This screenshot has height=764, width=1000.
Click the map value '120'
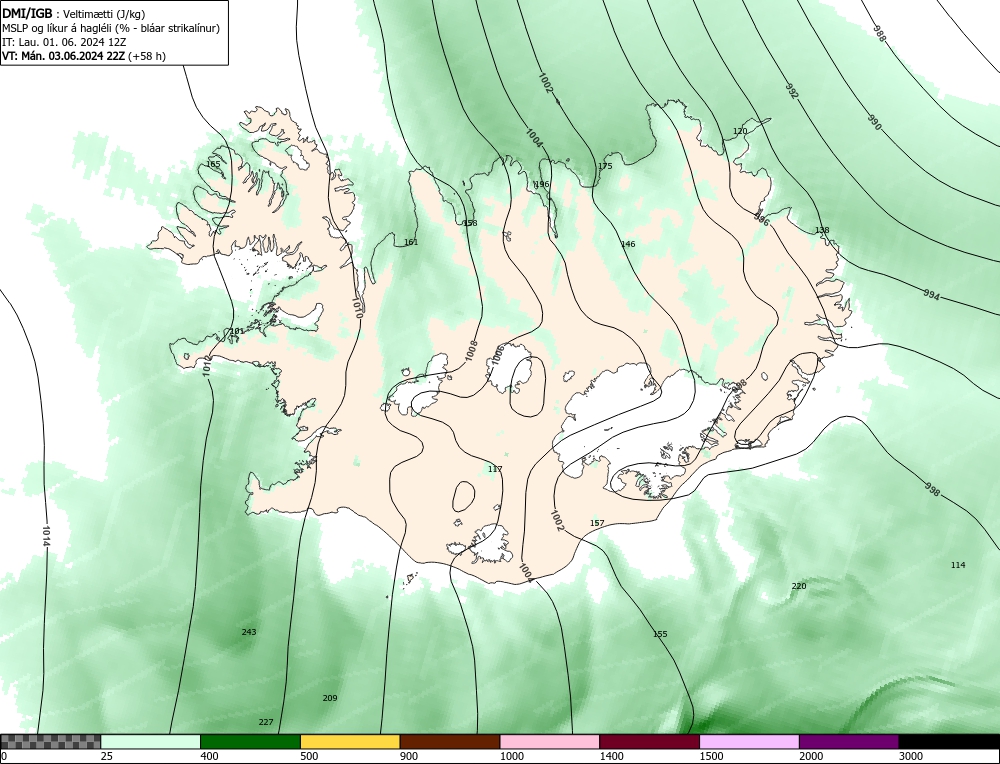740,131
